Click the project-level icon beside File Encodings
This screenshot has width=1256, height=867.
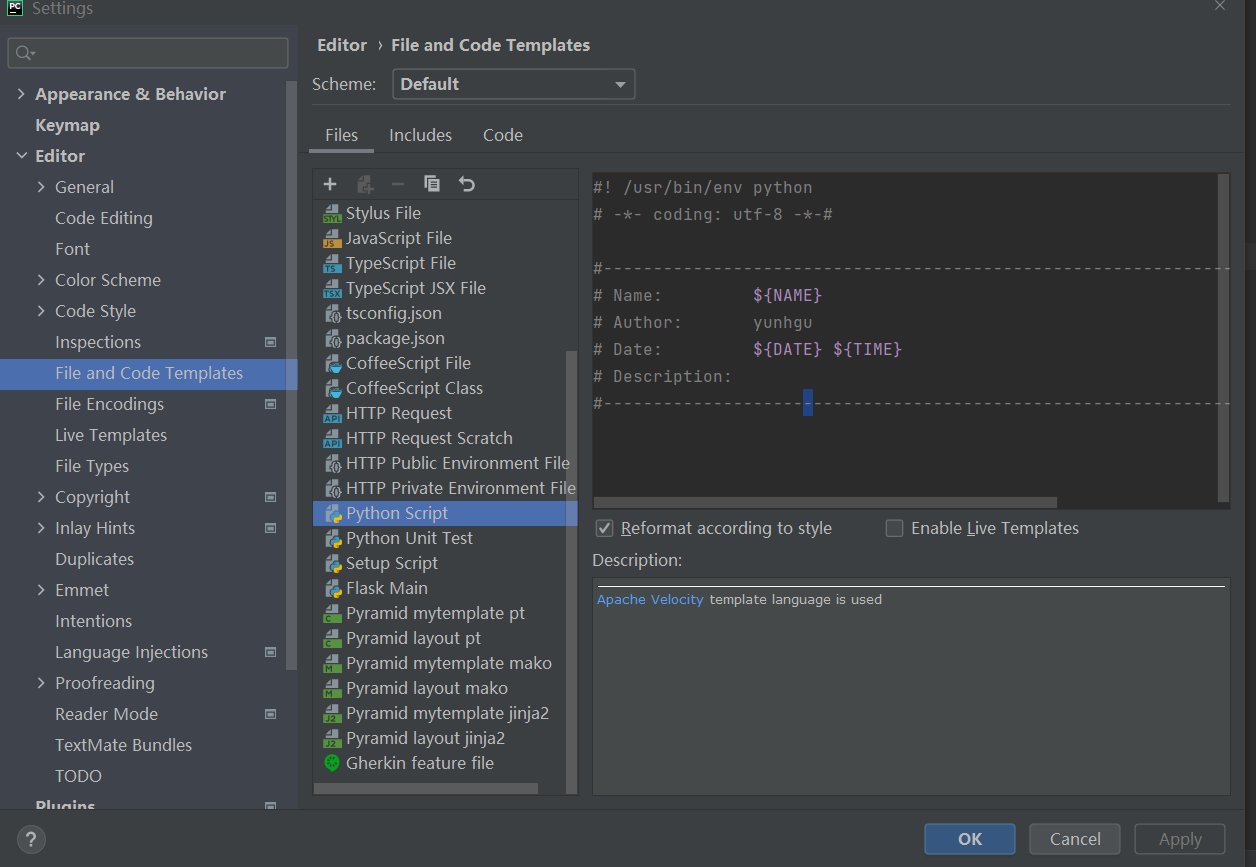pos(270,404)
